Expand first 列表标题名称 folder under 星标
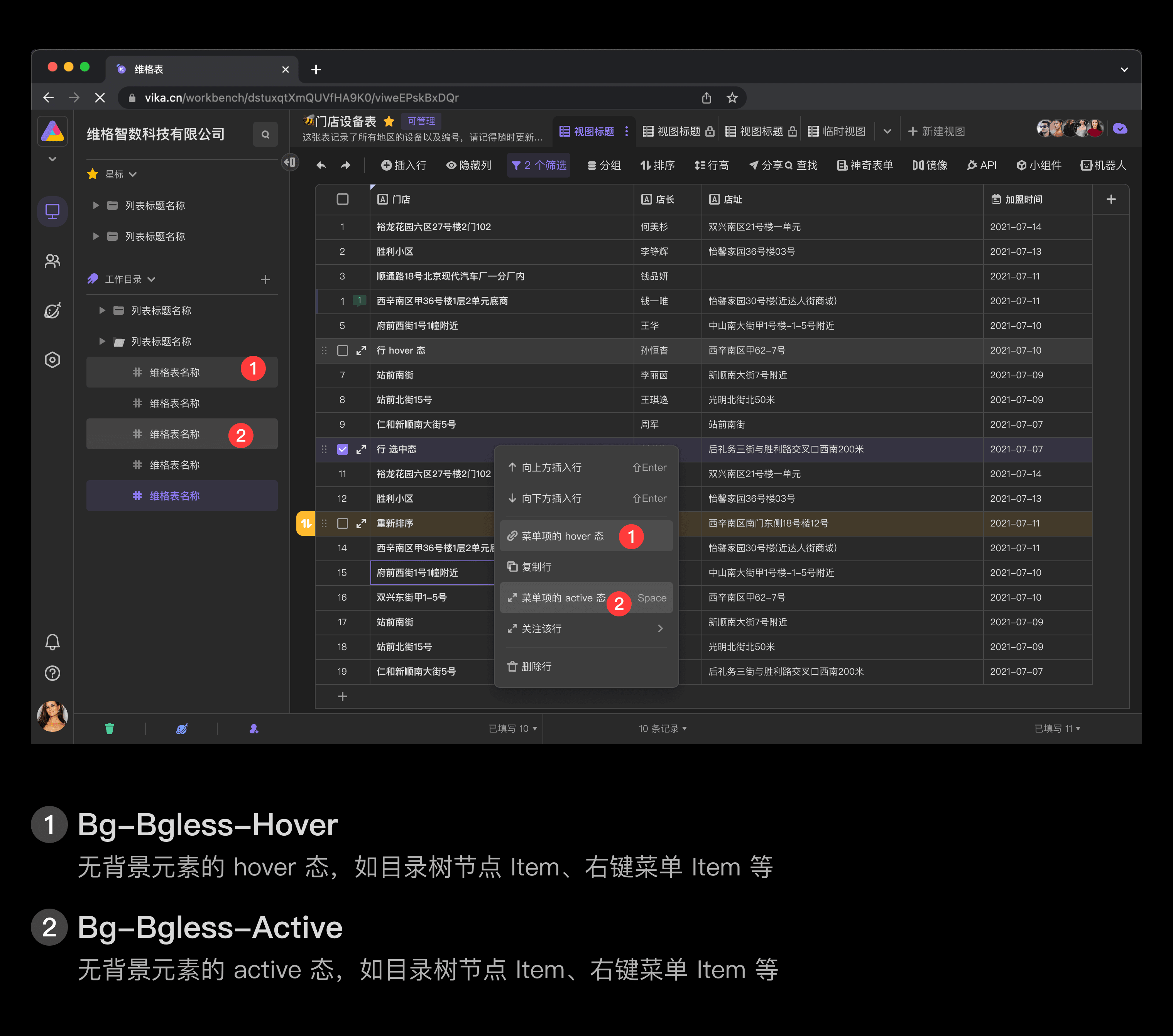 tap(96, 205)
